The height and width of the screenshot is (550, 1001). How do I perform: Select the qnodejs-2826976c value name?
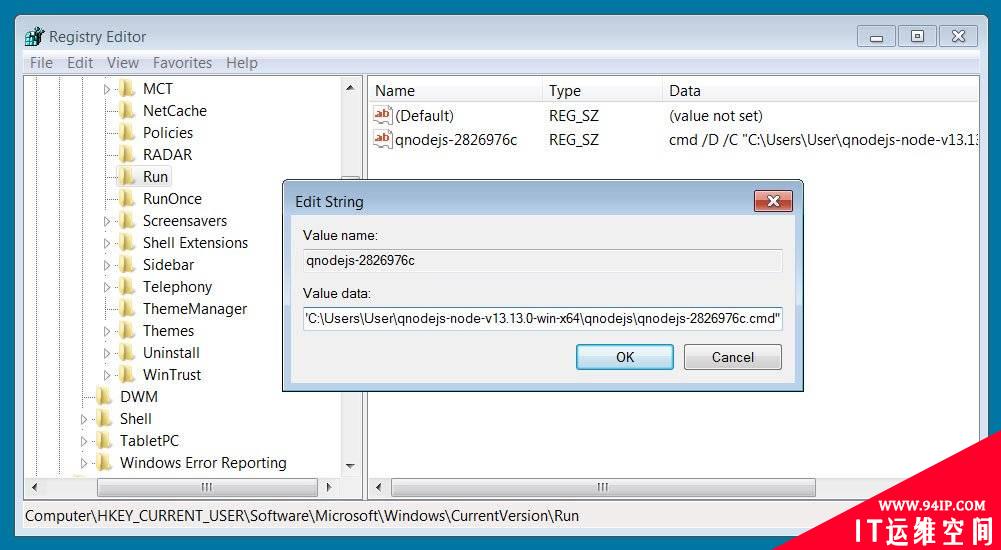(456, 140)
